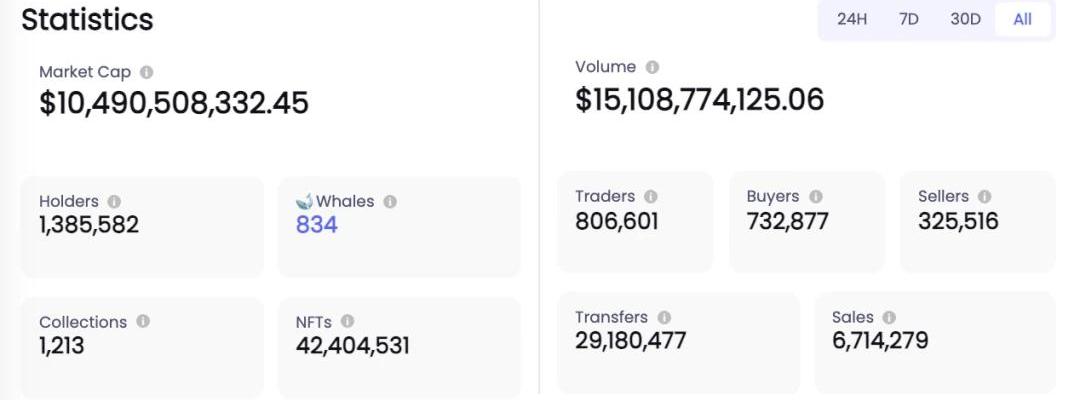1080x400 pixels.
Task: Click the Market Cap dollar value
Action: coord(174,103)
